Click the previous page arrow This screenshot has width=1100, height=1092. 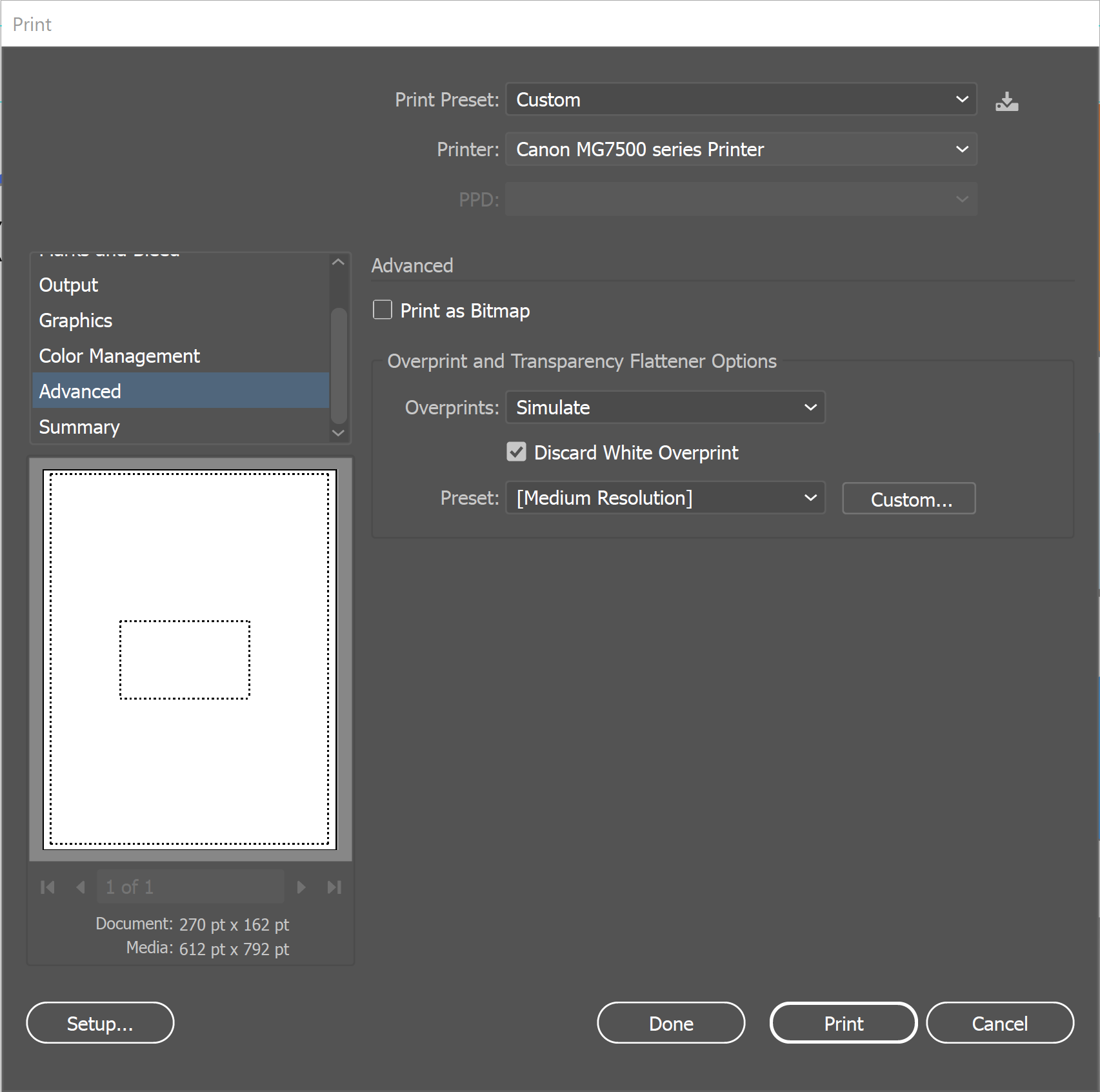[x=80, y=887]
